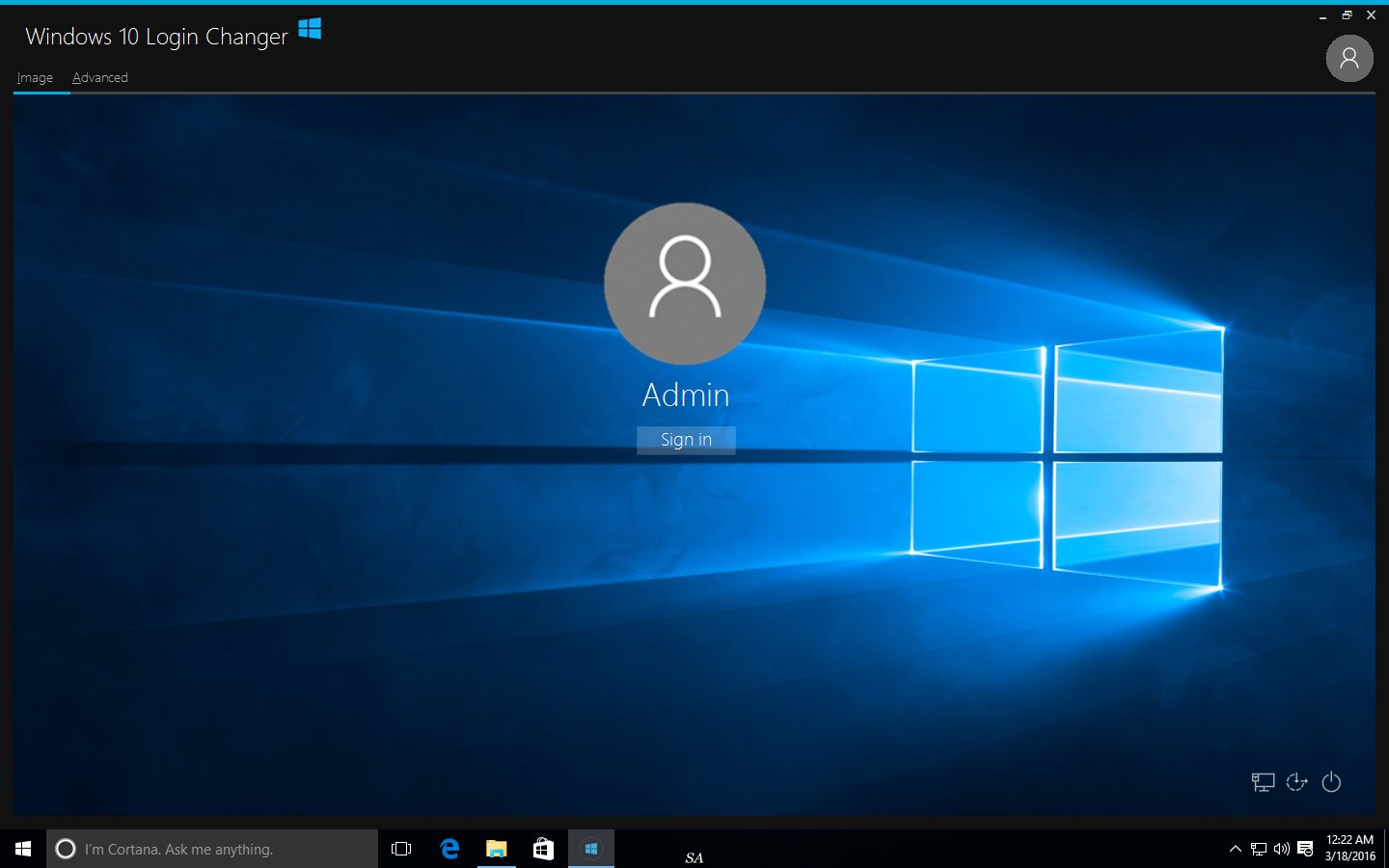Screen dimensions: 1389x868
Task: Click the network icon in login preview
Action: pyautogui.click(x=1263, y=782)
